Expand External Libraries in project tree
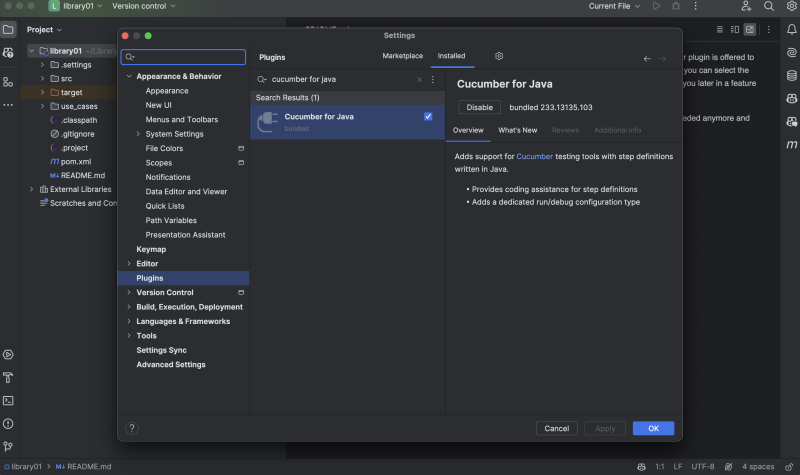800x475 pixels. 32,189
